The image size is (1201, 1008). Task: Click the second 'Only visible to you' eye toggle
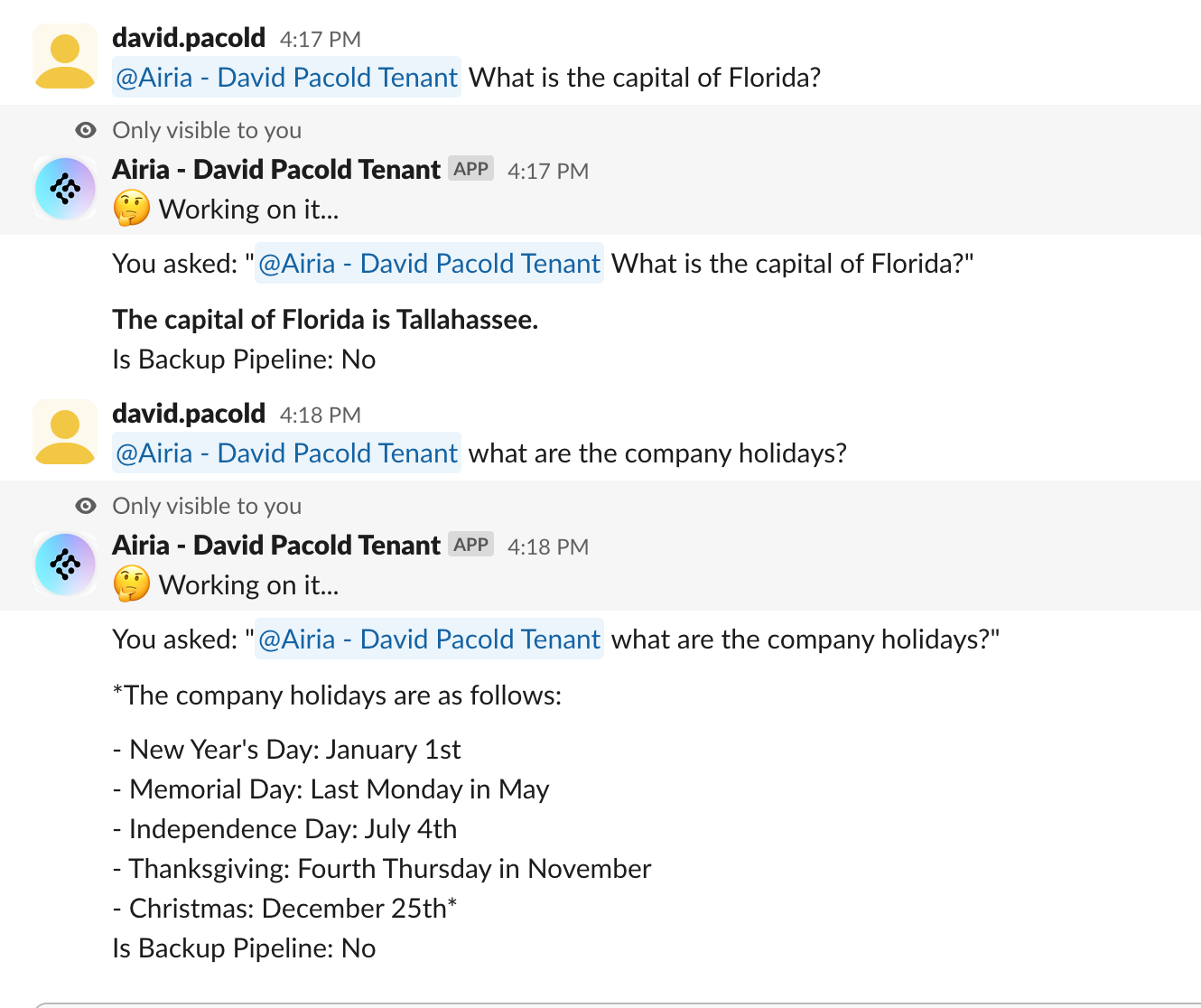[86, 506]
